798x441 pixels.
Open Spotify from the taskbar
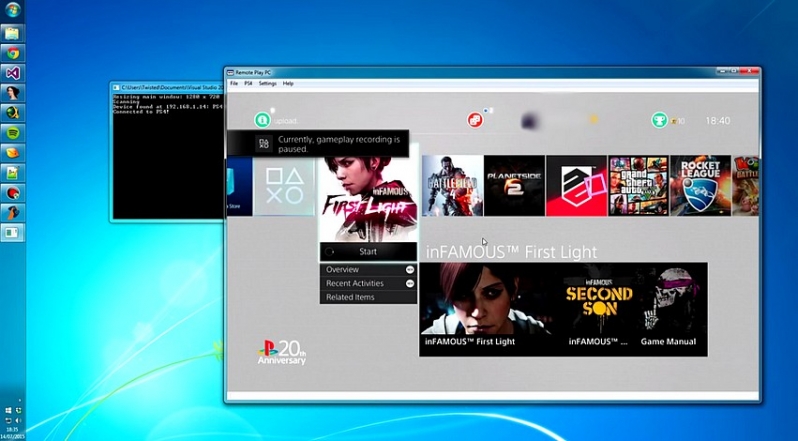point(12,133)
